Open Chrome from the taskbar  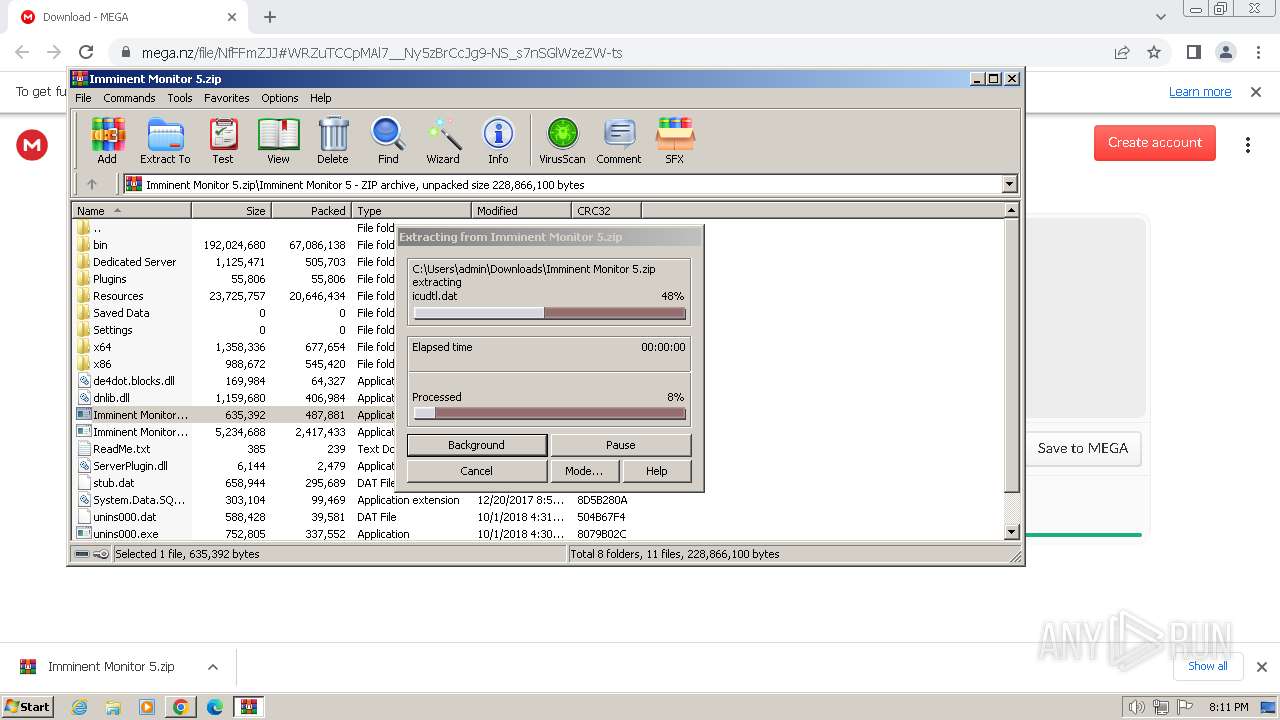pyautogui.click(x=181, y=707)
